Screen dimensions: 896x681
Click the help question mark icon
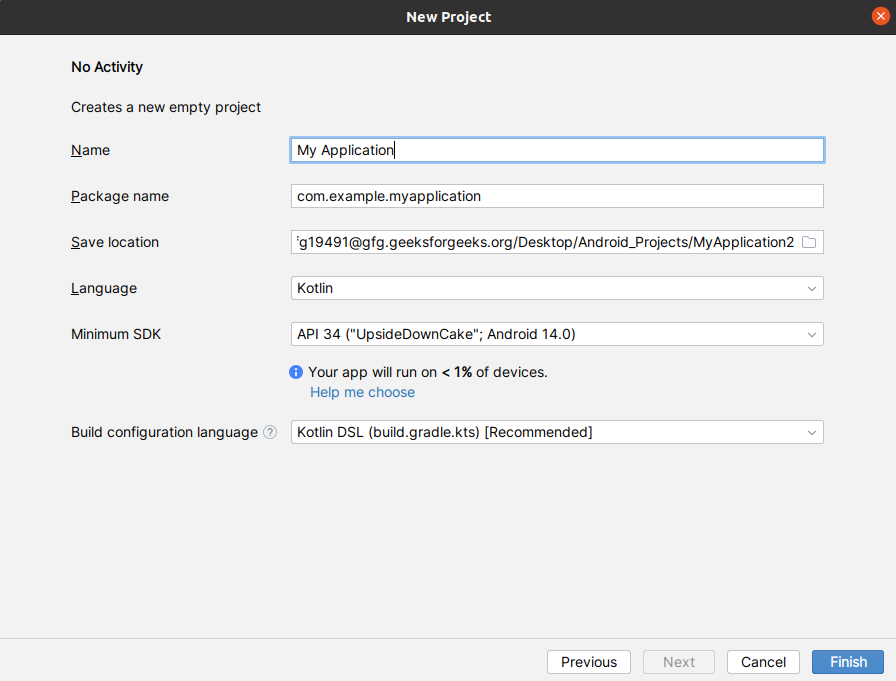(270, 433)
